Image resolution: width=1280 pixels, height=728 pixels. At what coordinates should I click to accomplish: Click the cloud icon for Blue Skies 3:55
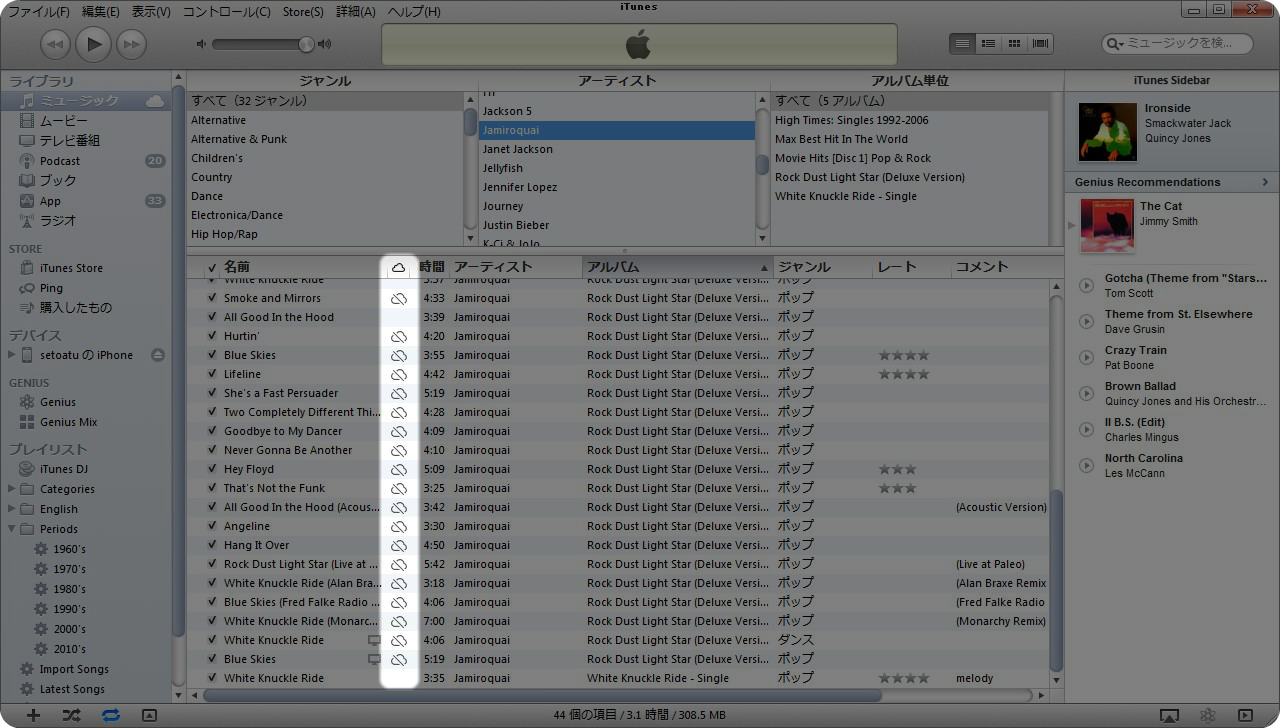(398, 355)
